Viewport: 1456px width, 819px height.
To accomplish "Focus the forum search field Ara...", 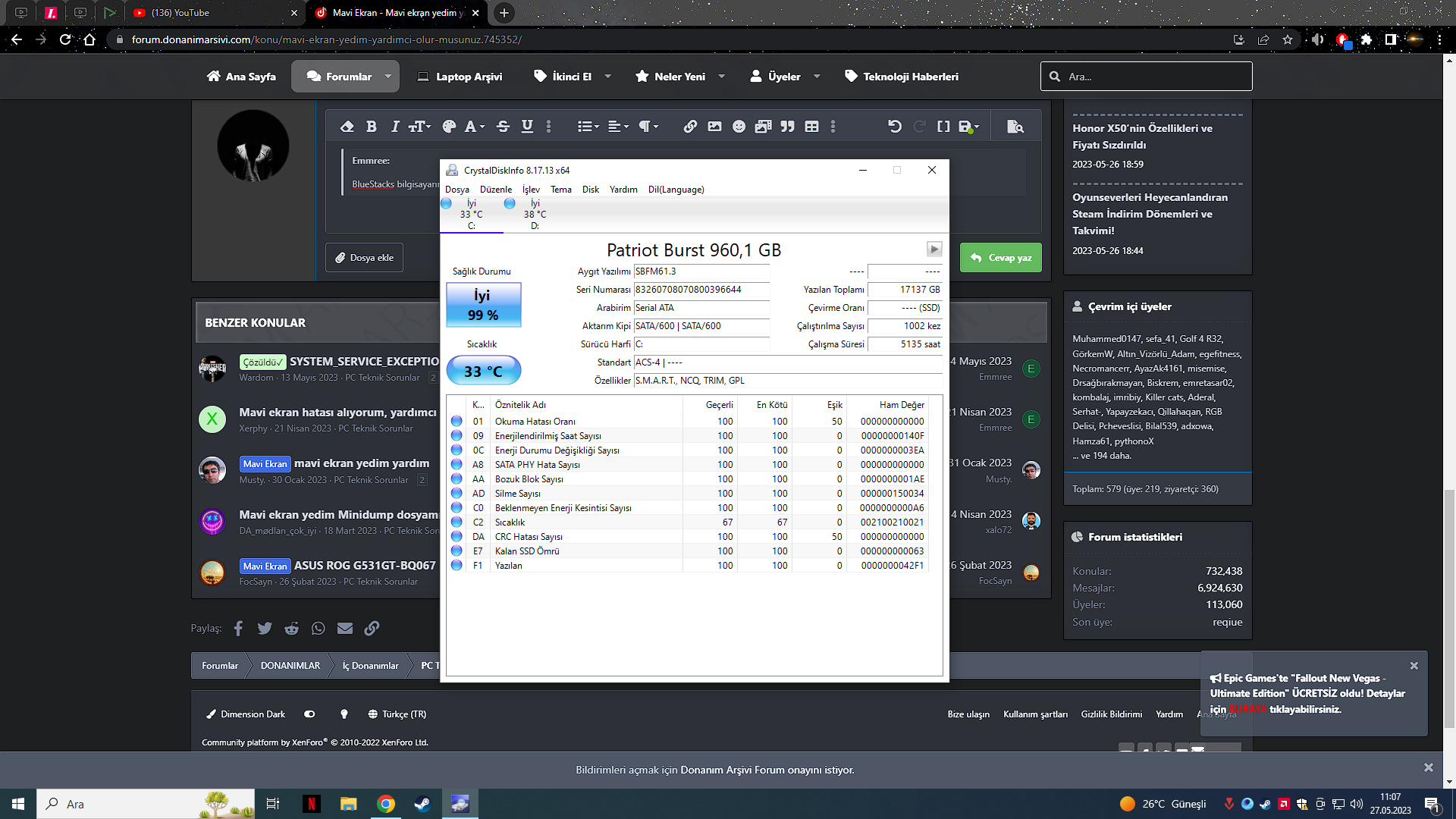I will coord(1146,77).
